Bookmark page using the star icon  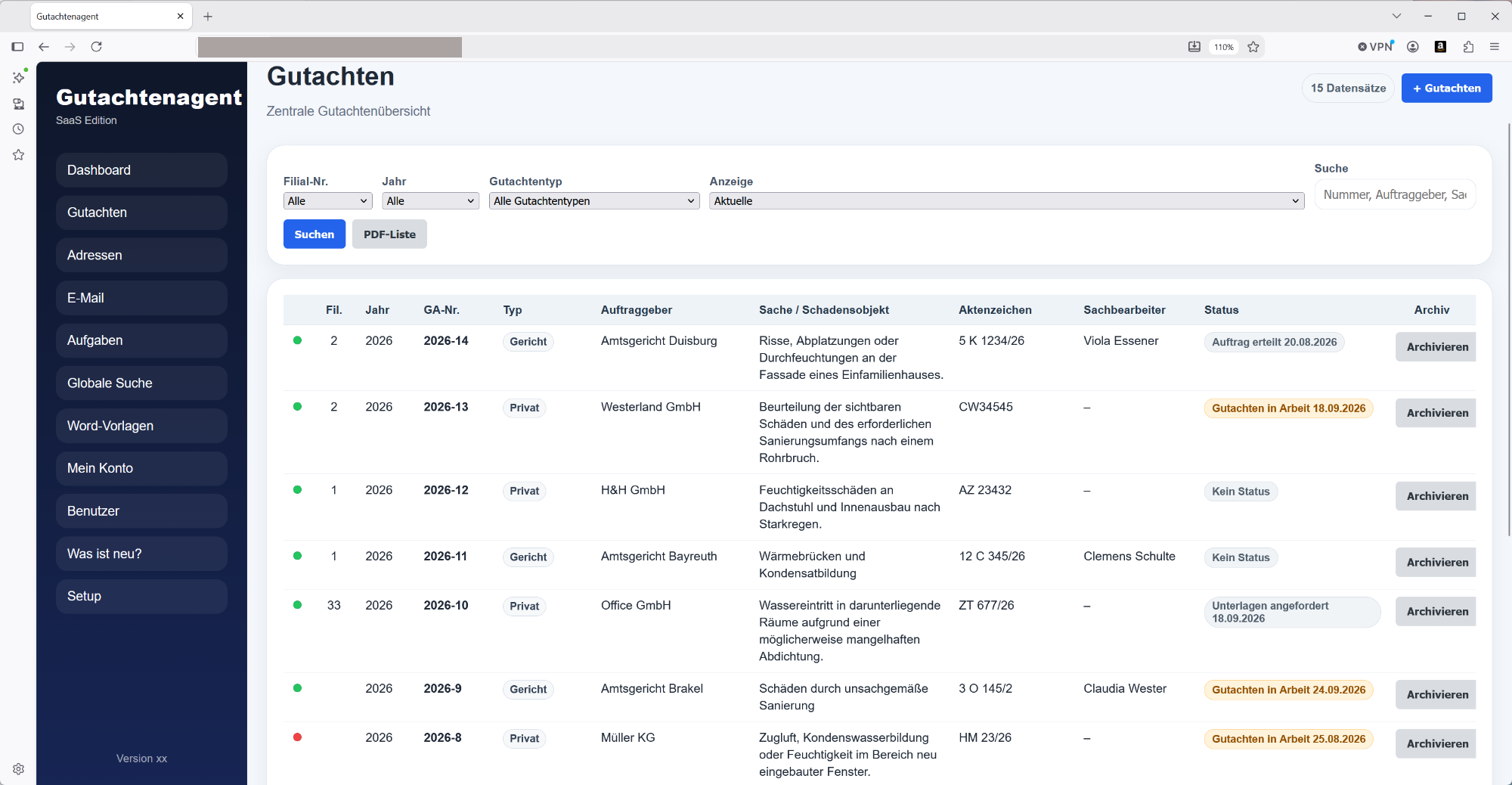(1253, 47)
